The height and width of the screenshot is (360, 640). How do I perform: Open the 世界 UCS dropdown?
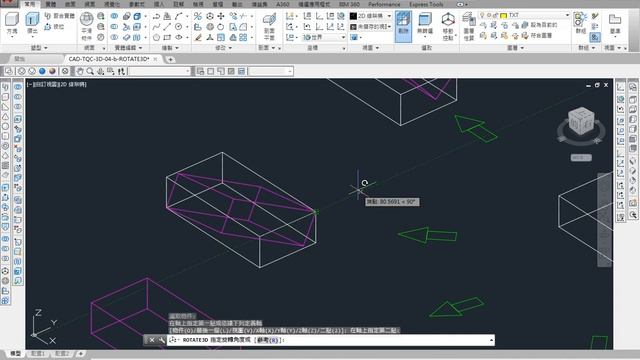[x=343, y=37]
